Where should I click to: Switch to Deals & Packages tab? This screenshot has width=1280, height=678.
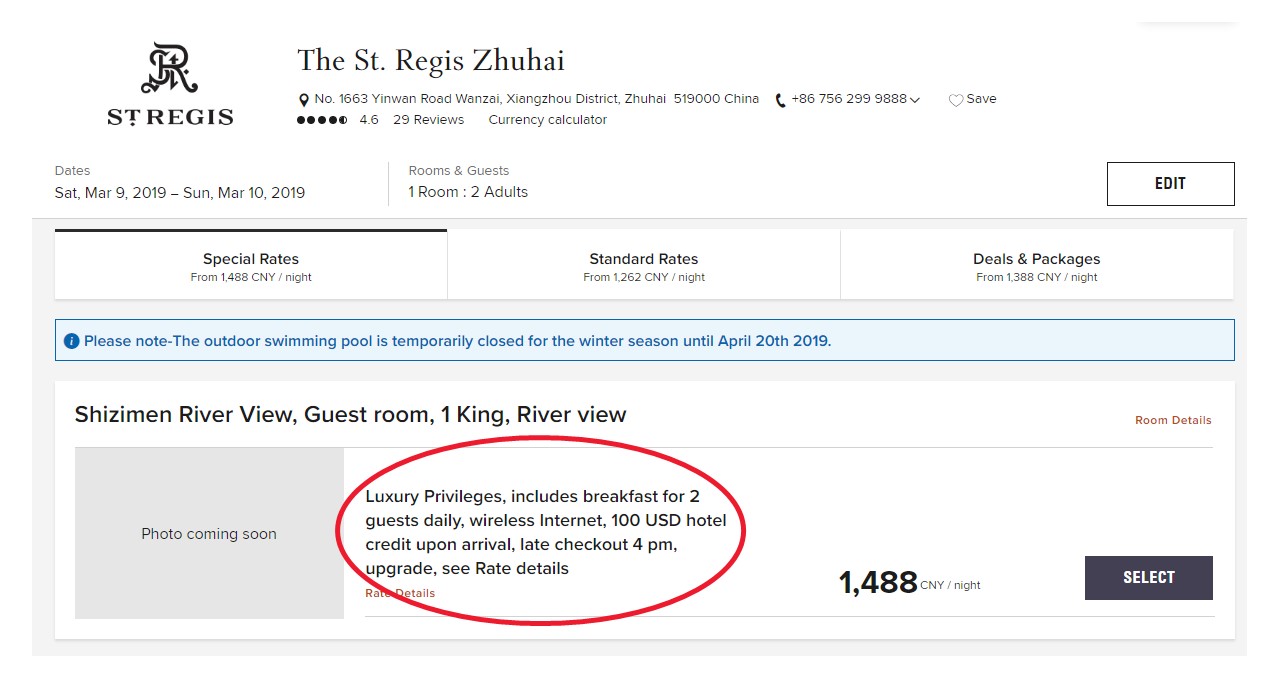1037,265
